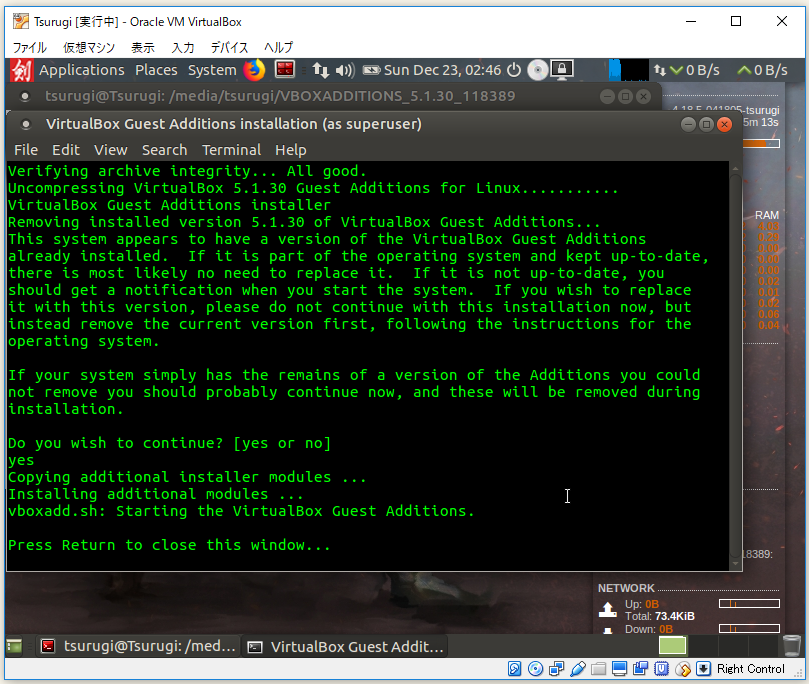Viewport: 809px width, 684px height.
Task: Click the VirtualBox window title icon
Action: click(x=21, y=21)
